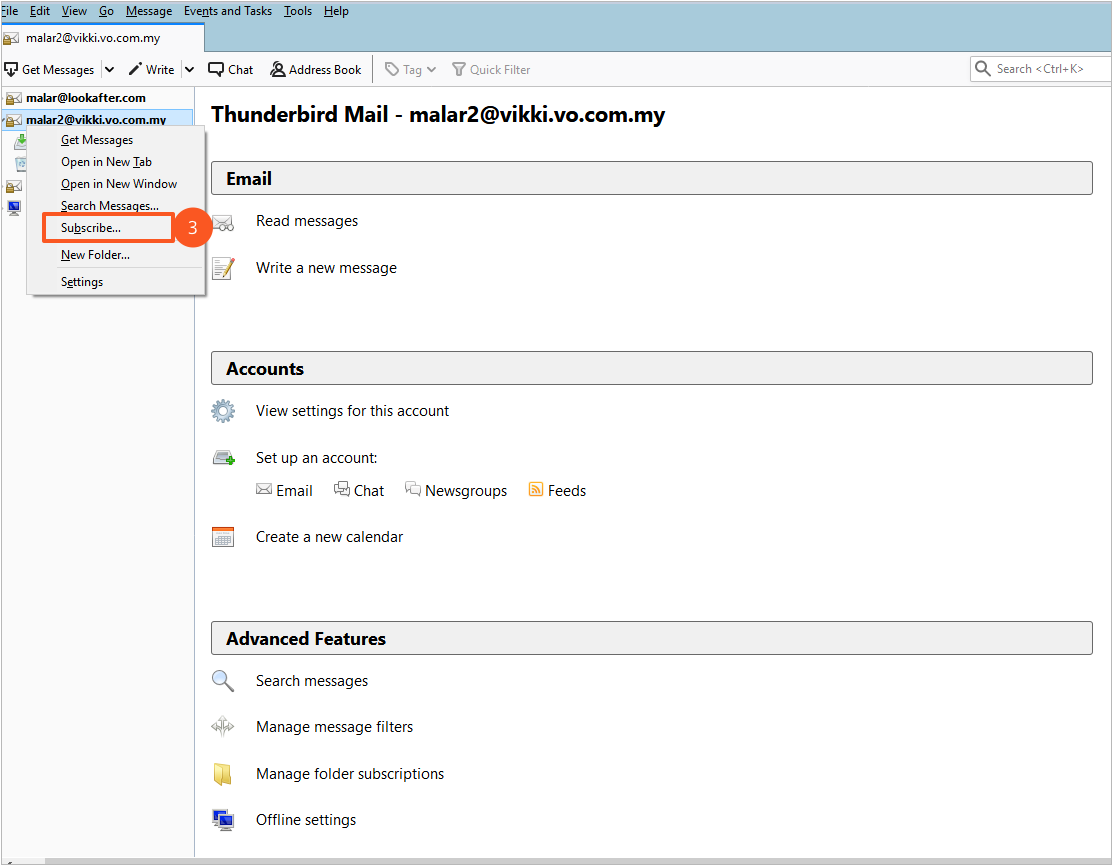Open the Help menu
The height and width of the screenshot is (865, 1112).
pos(336,11)
